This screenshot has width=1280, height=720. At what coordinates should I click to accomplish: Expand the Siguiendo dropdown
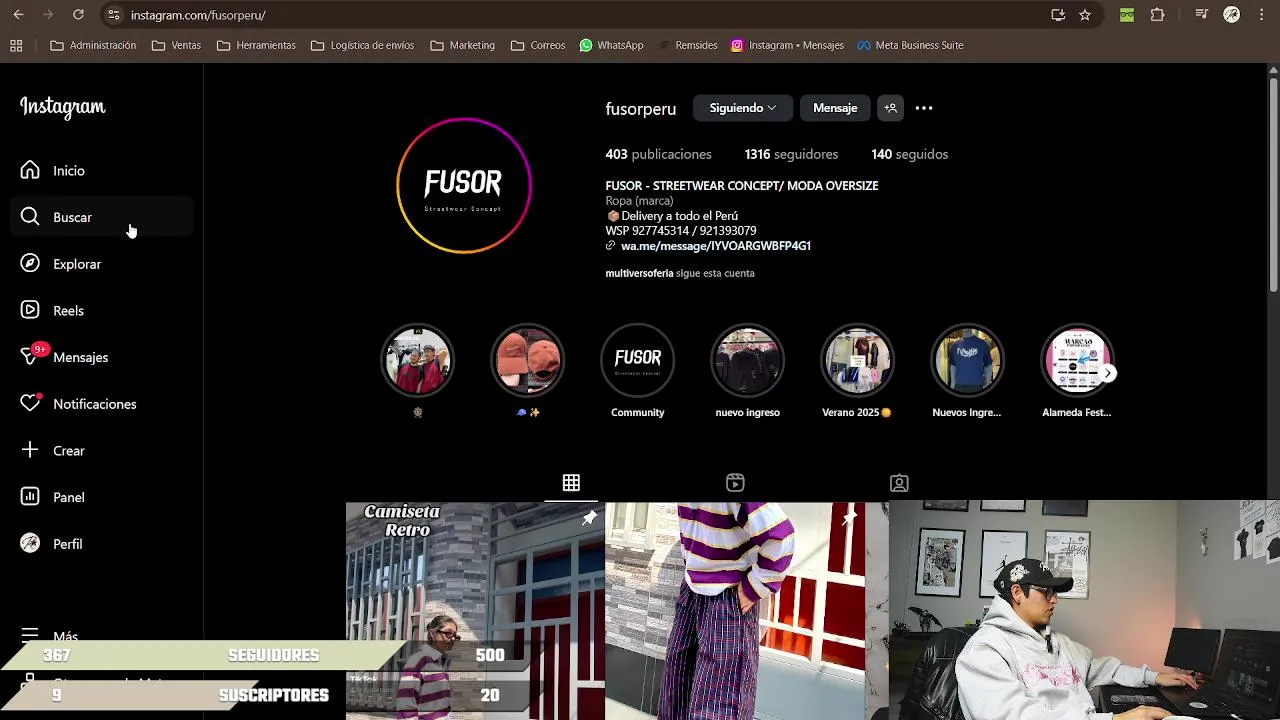(743, 108)
